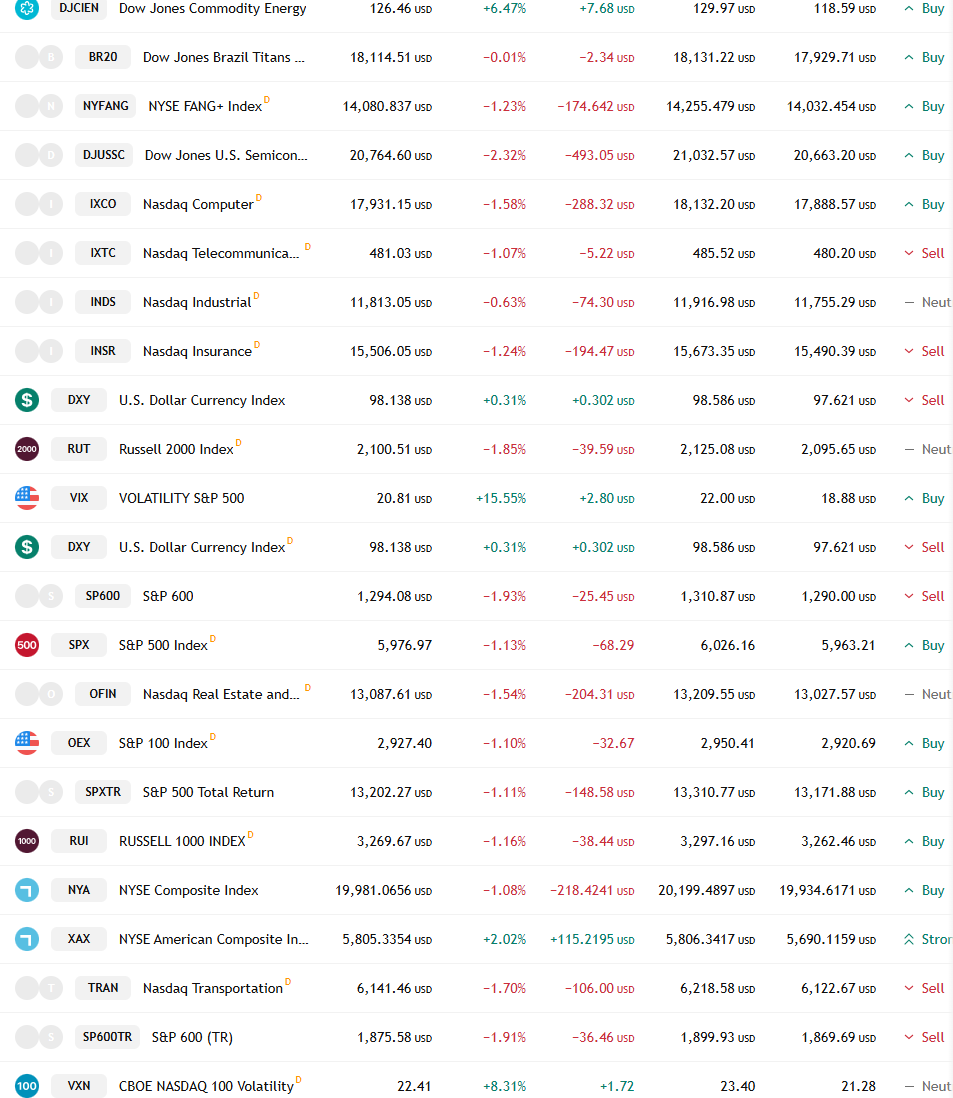This screenshot has width=953, height=1098.
Task: Click the Buy rating for BR20
Action: 924,57
